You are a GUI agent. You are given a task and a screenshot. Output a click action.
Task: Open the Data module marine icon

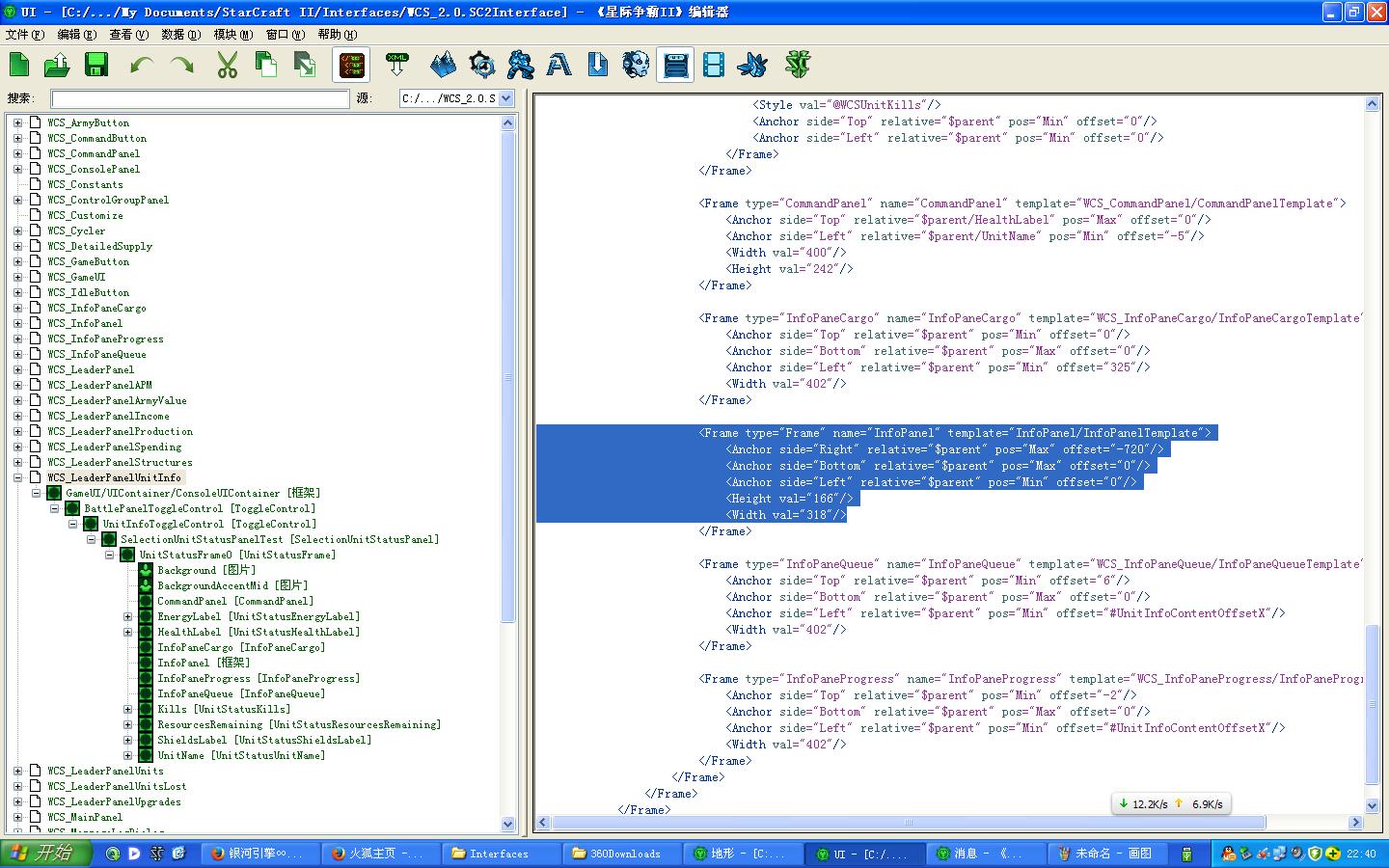(520, 65)
